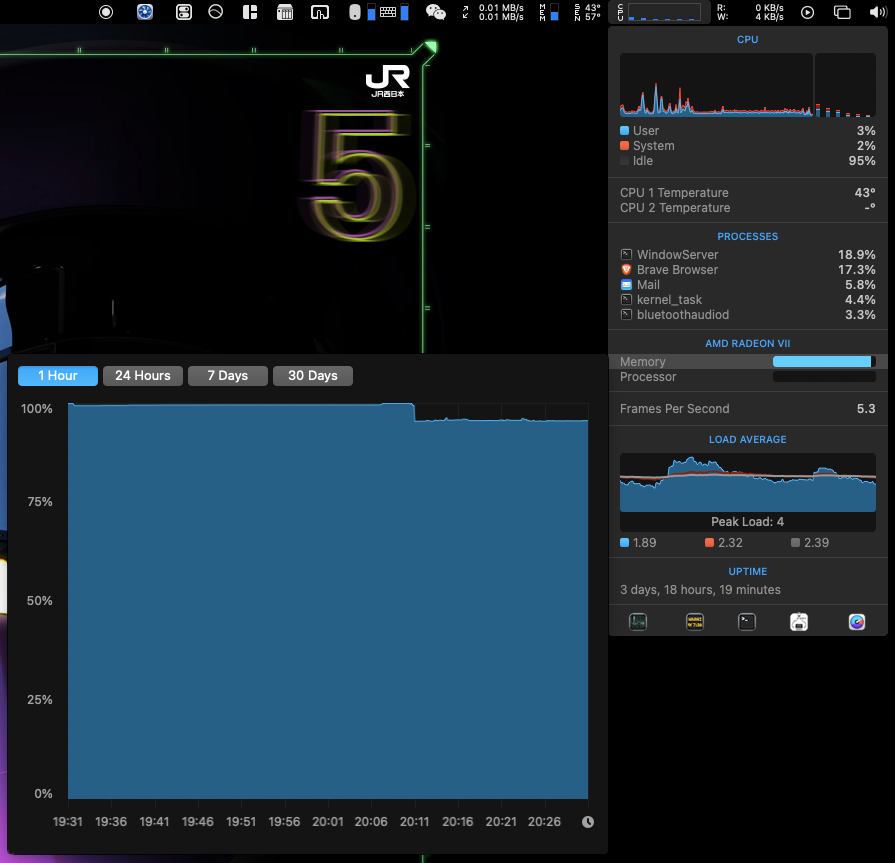Click the circular globe-like menu bar icon
The width and height of the screenshot is (895, 863).
point(216,11)
